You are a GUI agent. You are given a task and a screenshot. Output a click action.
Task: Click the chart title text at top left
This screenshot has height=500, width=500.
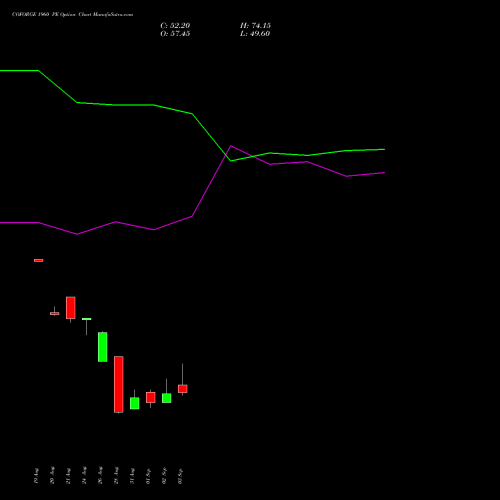coord(72,14)
